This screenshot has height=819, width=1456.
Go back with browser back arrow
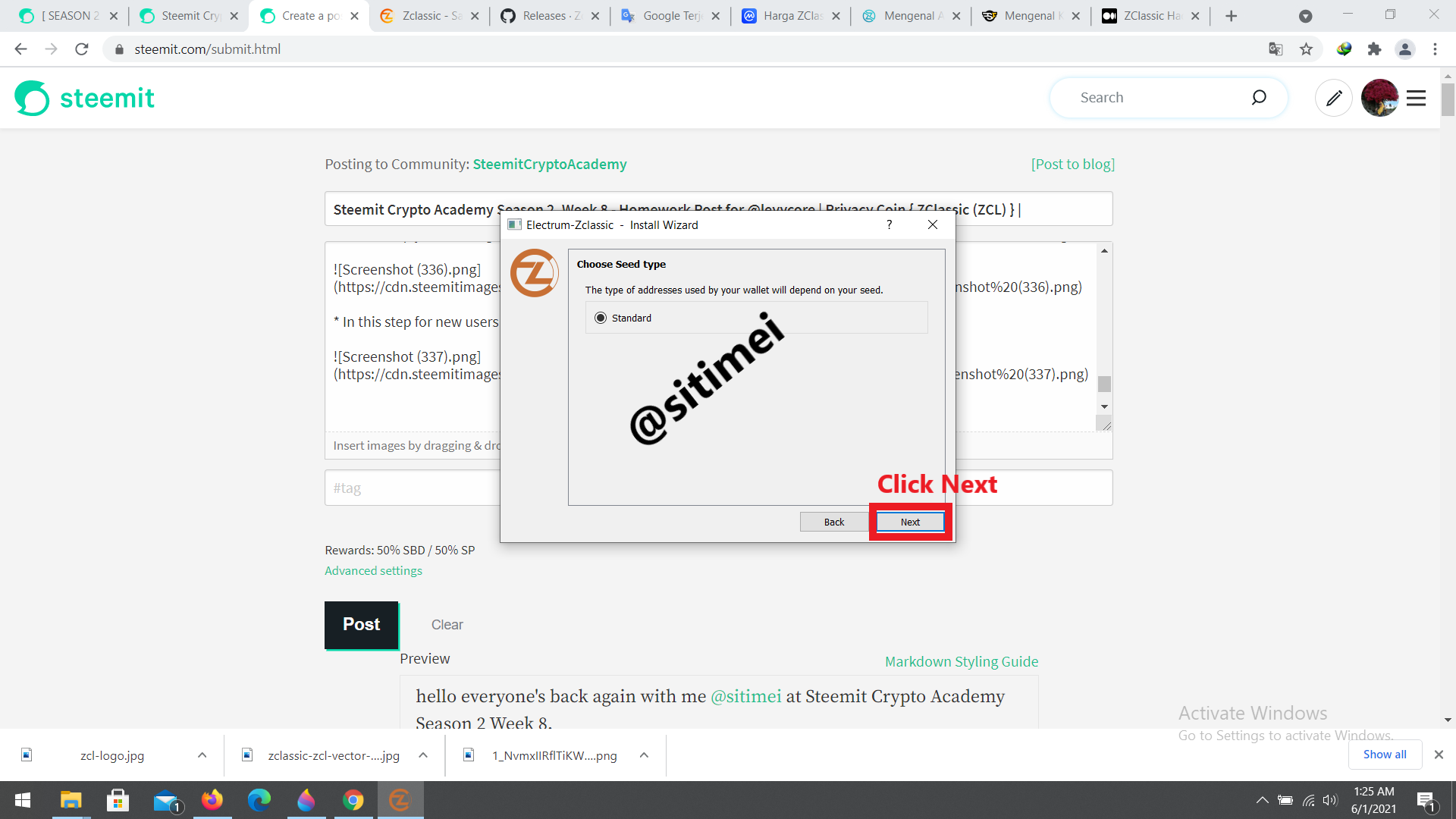pos(20,49)
